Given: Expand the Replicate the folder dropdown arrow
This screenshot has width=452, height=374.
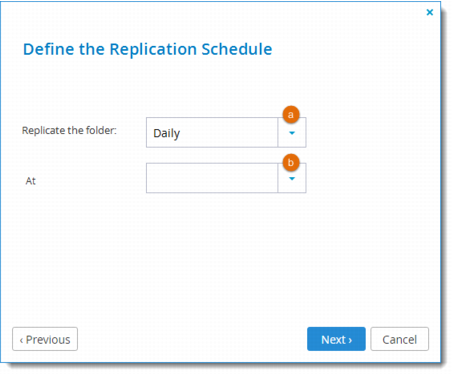Looking at the screenshot, I should coord(292,133).
